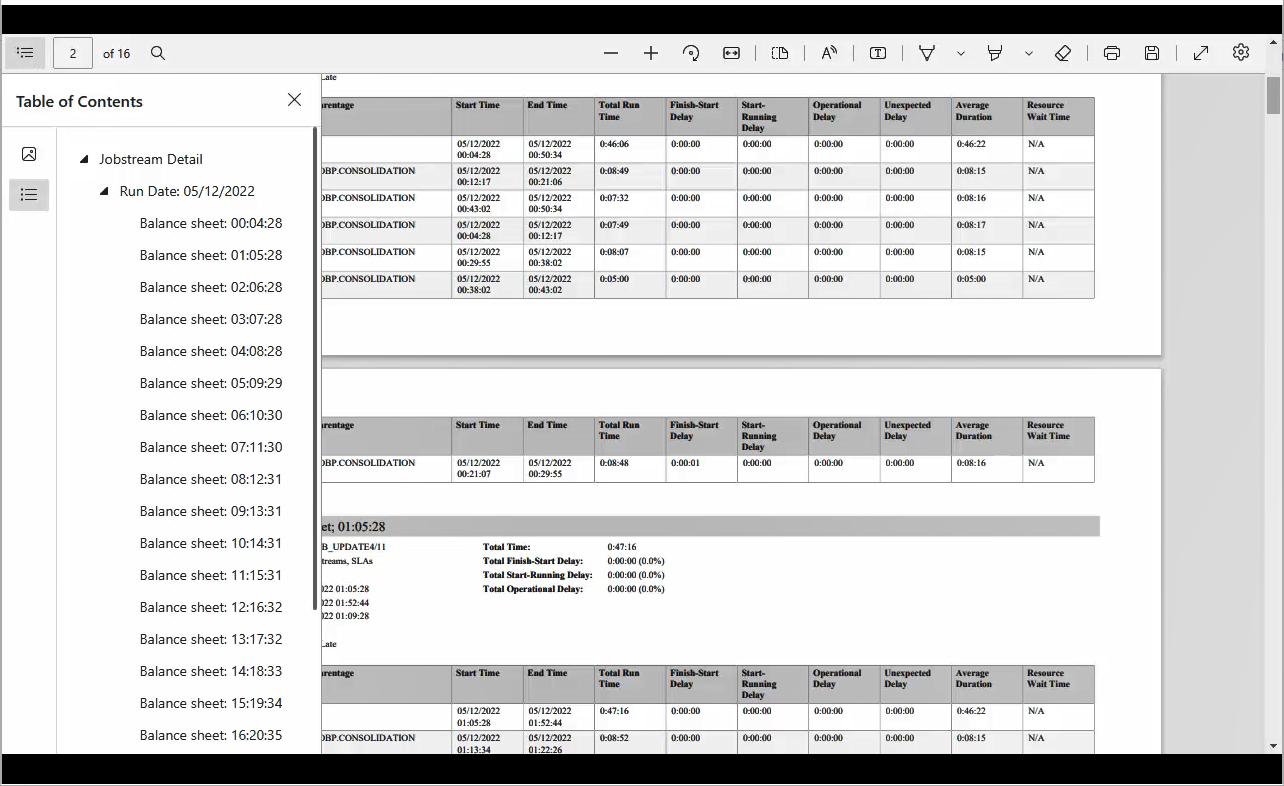Zoom out with the minus icon
Screen dimensions: 1284x786
pyautogui.click(x=611, y=53)
